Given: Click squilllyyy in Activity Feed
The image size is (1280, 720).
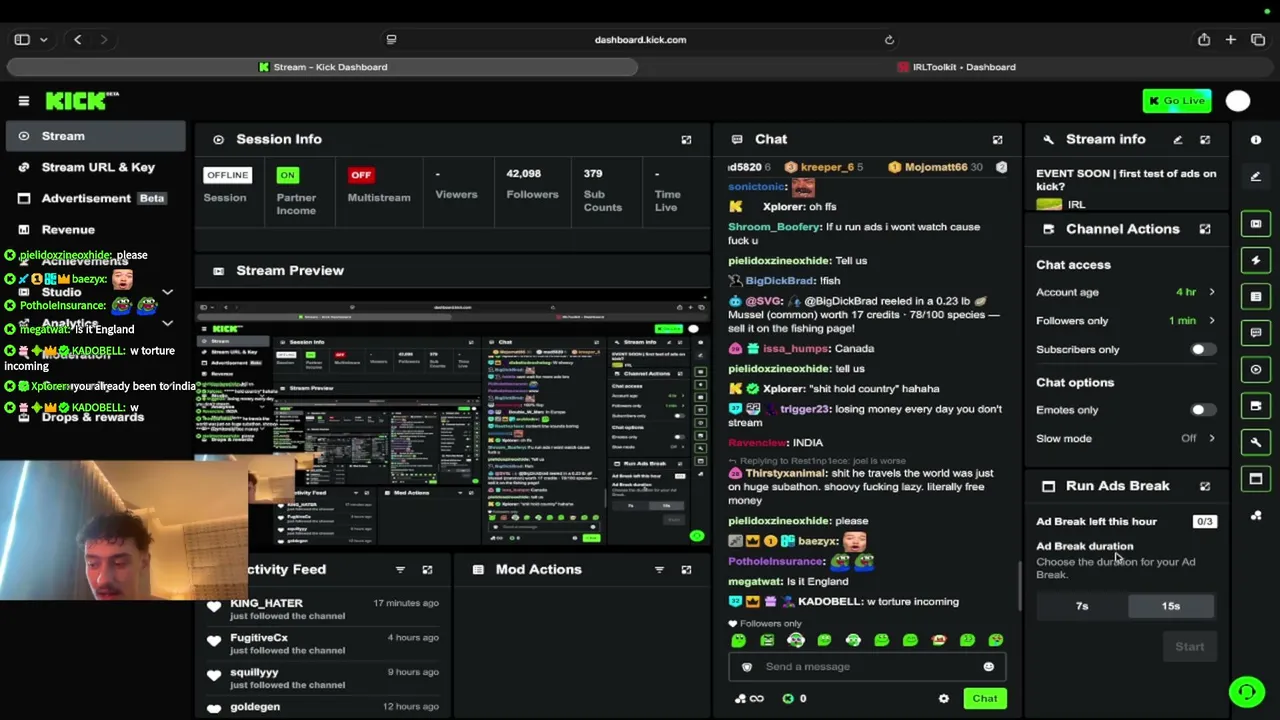Looking at the screenshot, I should click(x=254, y=673).
